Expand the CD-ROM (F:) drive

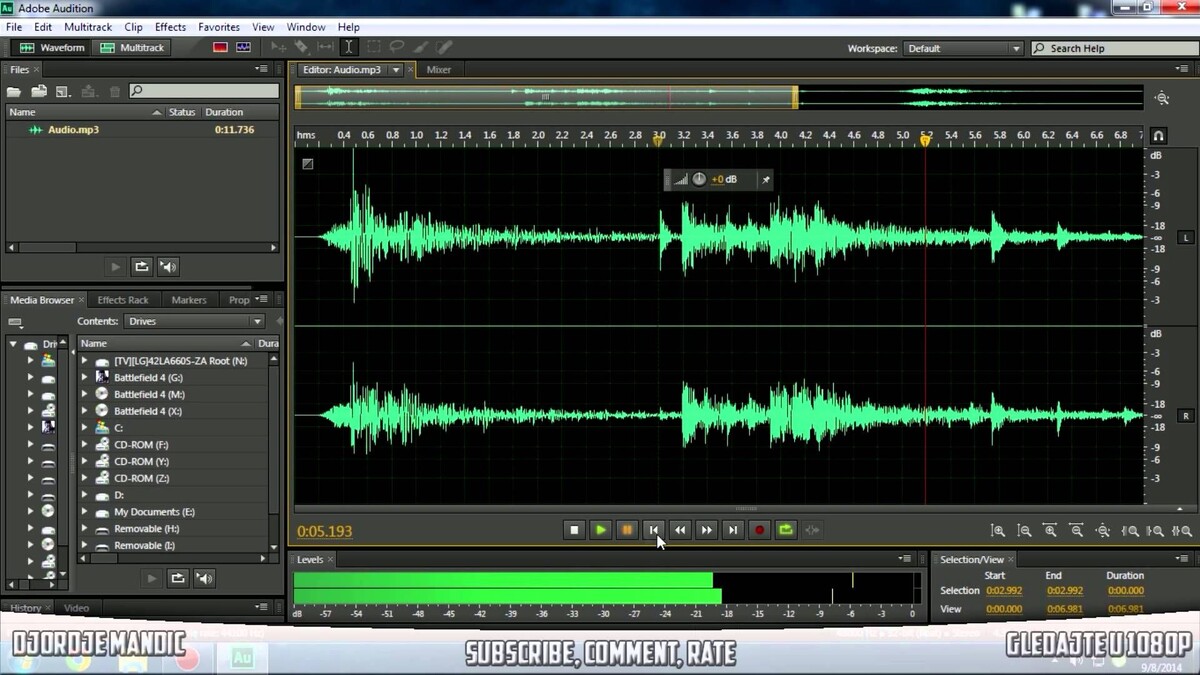pos(85,445)
